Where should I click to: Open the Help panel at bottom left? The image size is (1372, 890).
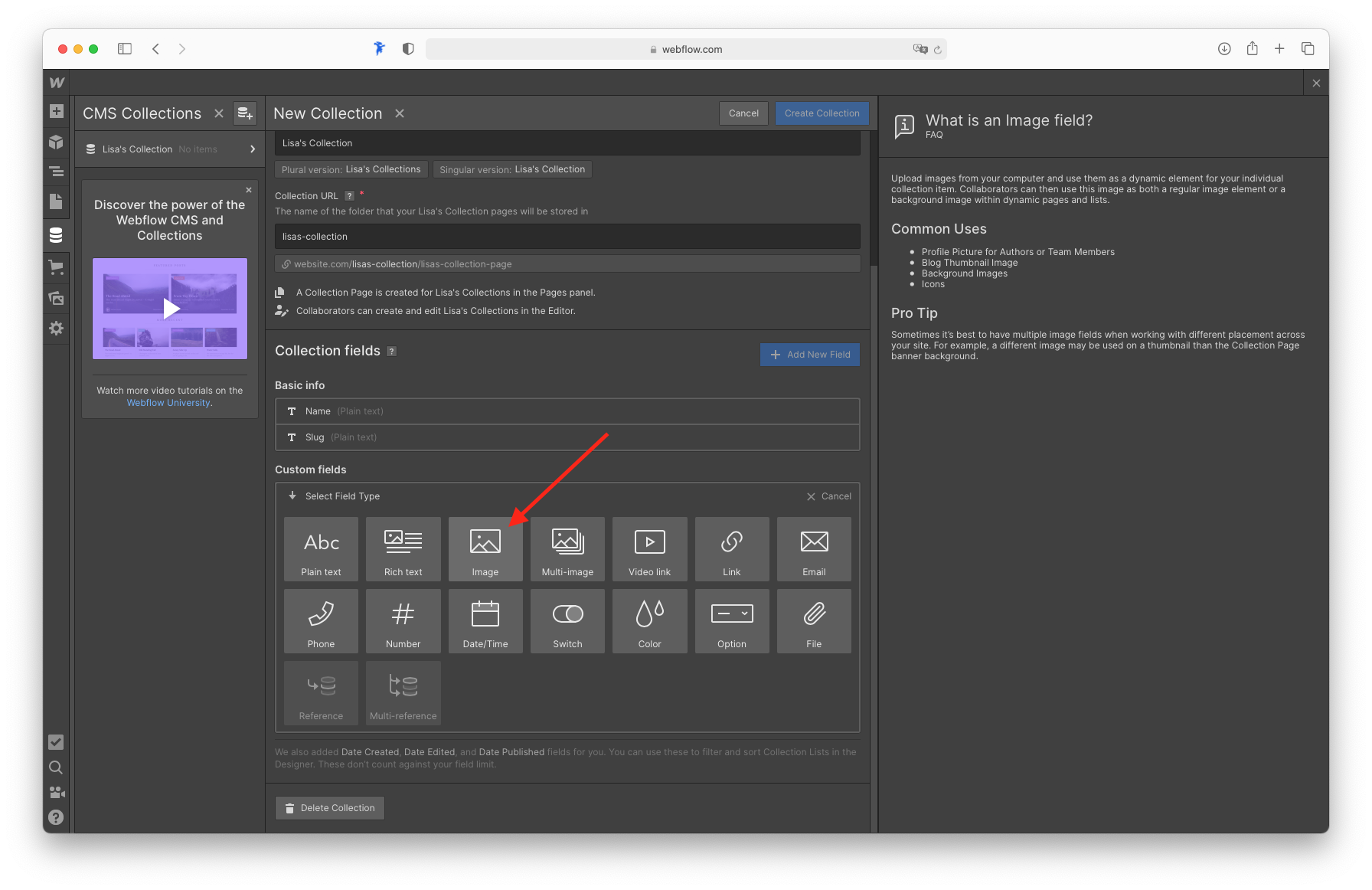pos(56,817)
